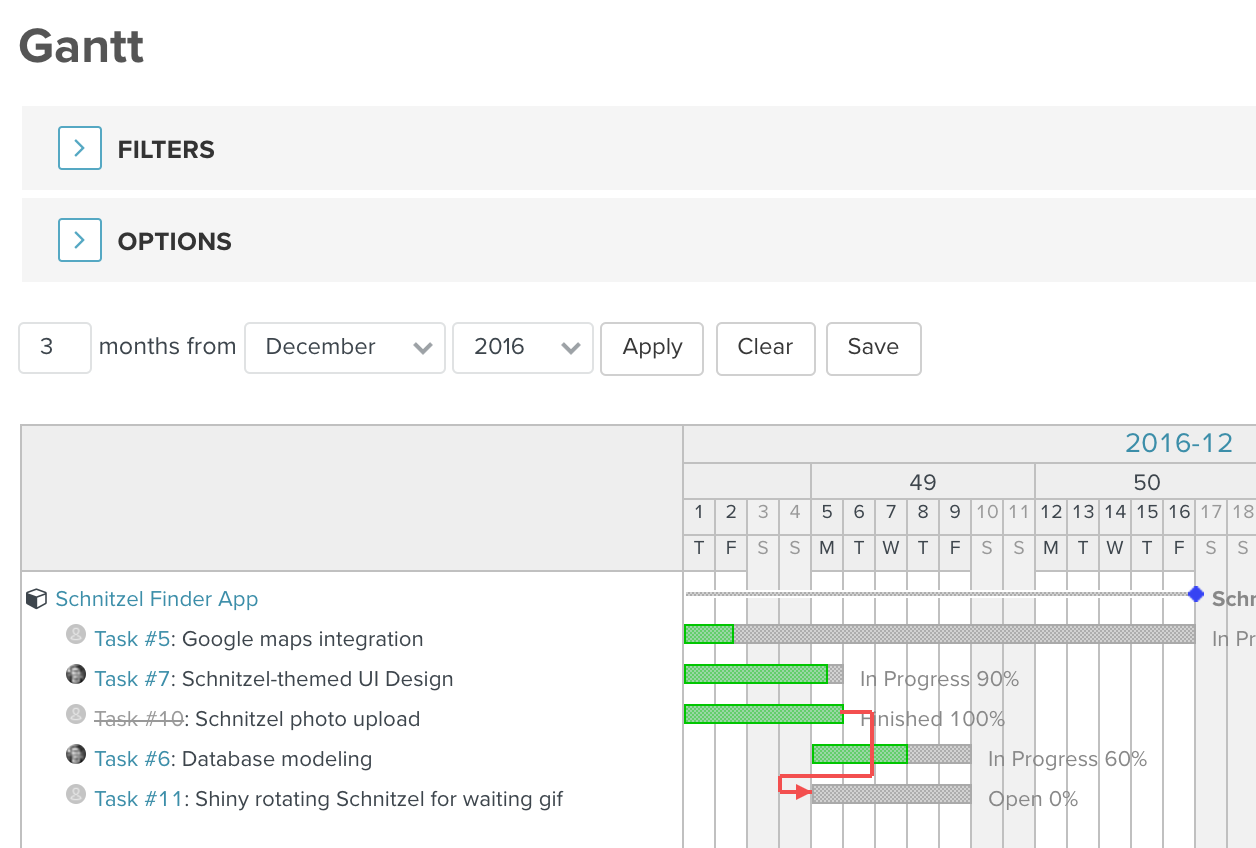Click the 'Schnitzel photo upload' task title

308,719
